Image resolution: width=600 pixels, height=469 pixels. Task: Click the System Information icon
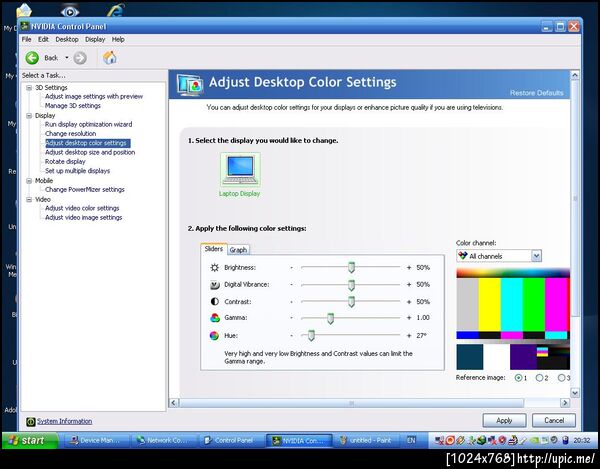pos(31,422)
